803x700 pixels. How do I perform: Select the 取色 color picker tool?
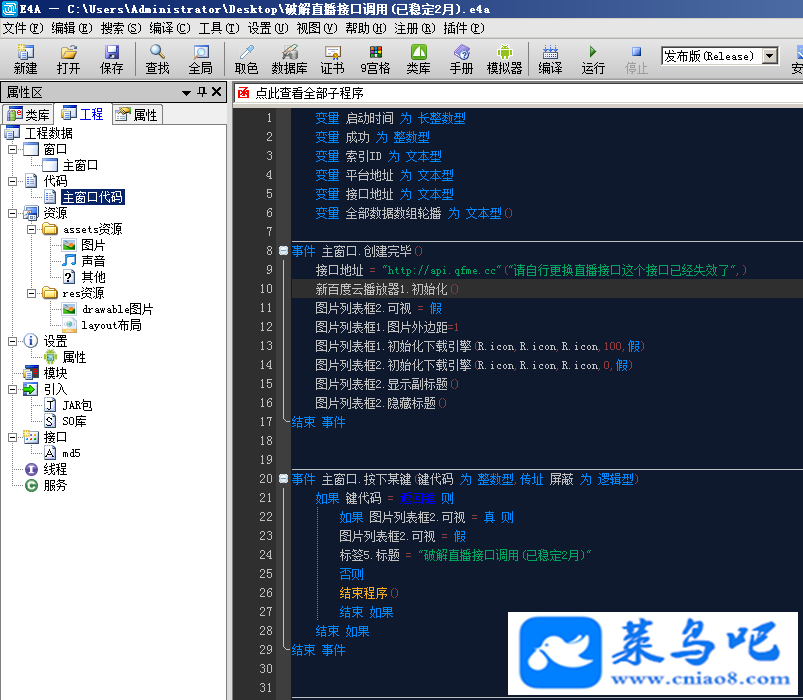pyautogui.click(x=246, y=59)
